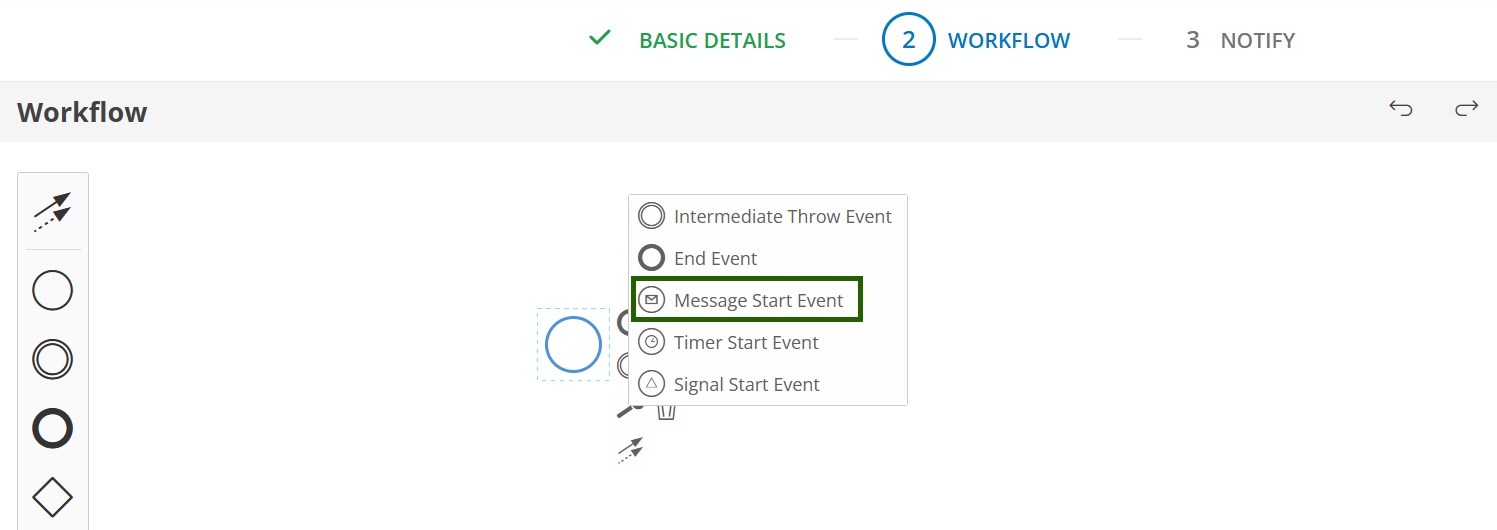Pick the end event bold circle in palette
Image resolution: width=1497 pixels, height=530 pixels.
pos(52,428)
